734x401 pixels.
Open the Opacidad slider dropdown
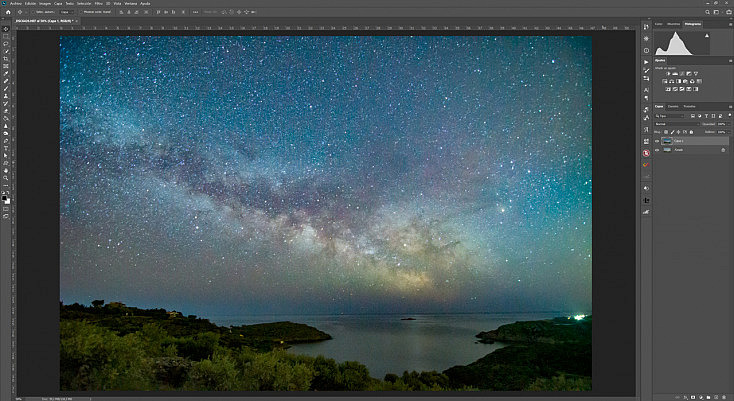click(729, 124)
